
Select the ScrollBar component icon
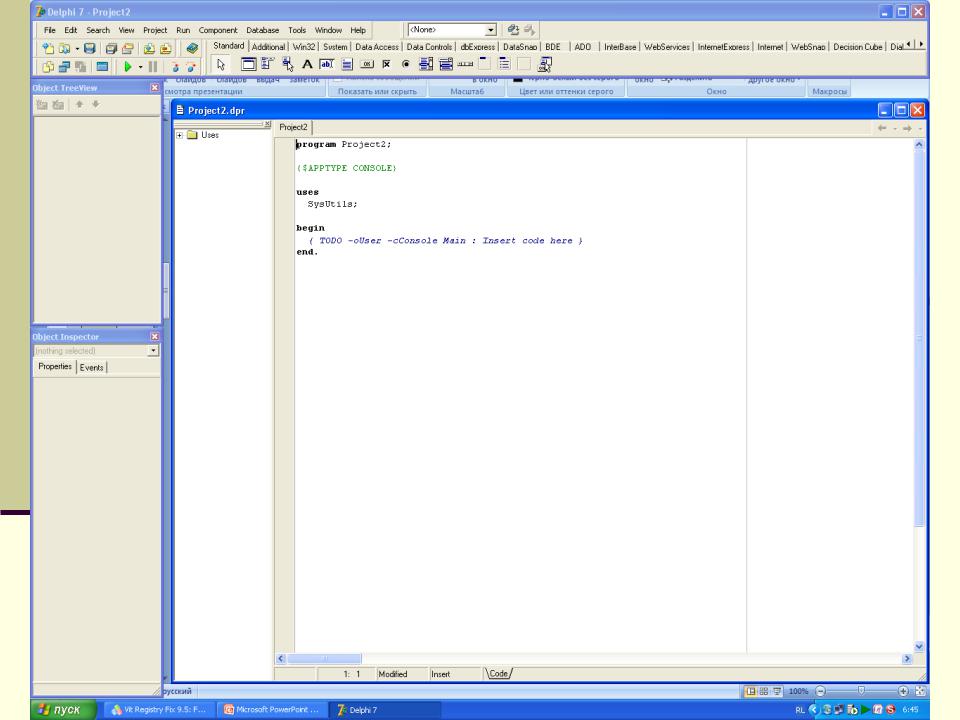[465, 64]
